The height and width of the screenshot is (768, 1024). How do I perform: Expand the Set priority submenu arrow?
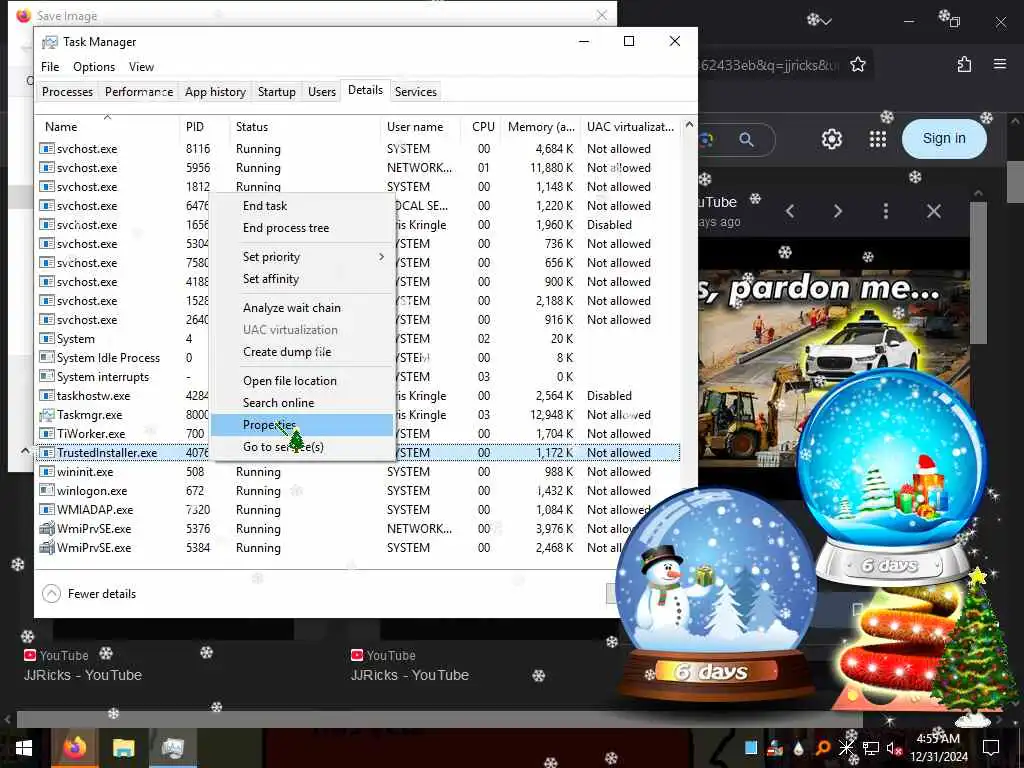[381, 257]
